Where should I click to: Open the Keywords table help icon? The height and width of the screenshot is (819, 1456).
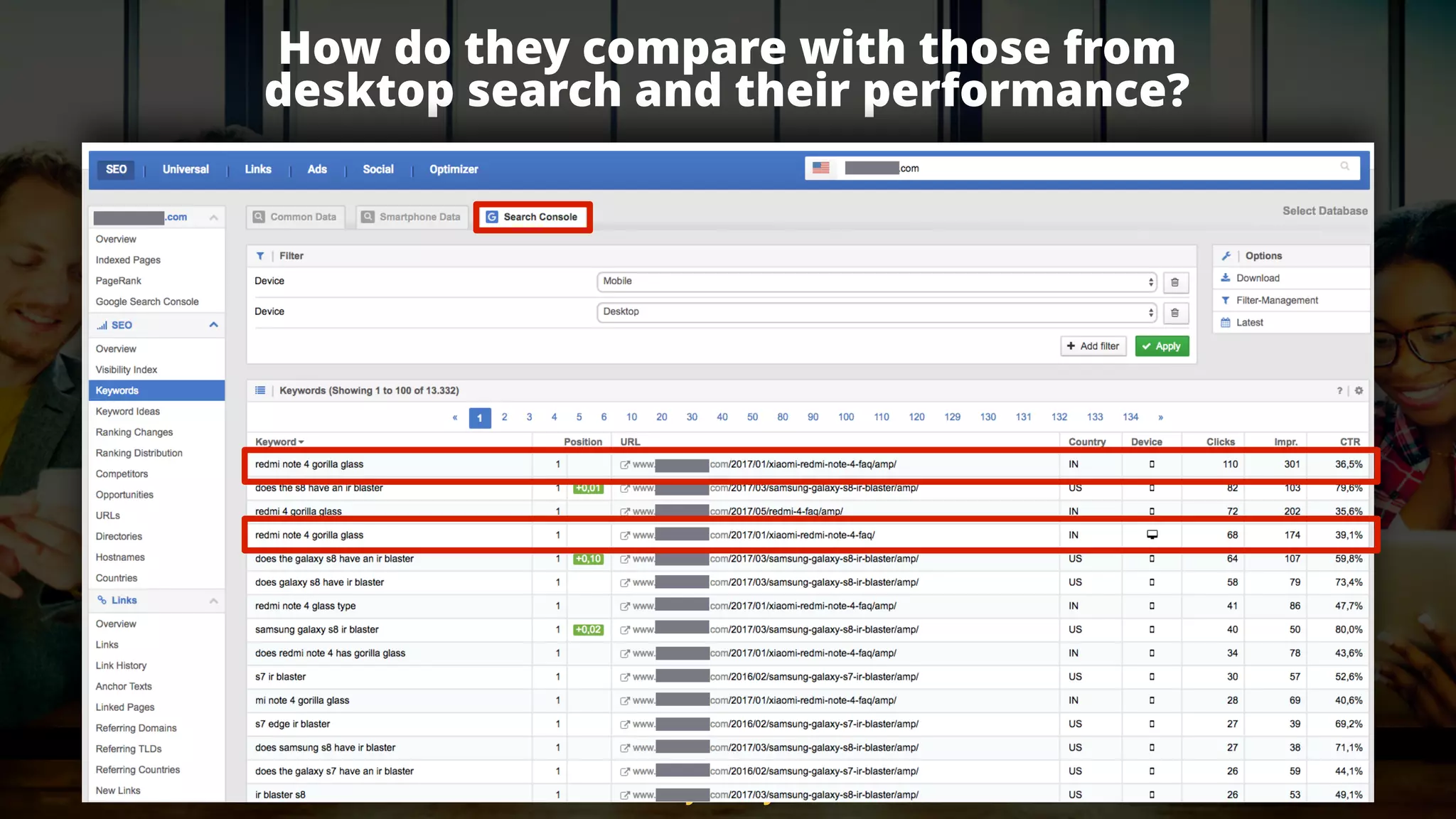pyautogui.click(x=1339, y=391)
